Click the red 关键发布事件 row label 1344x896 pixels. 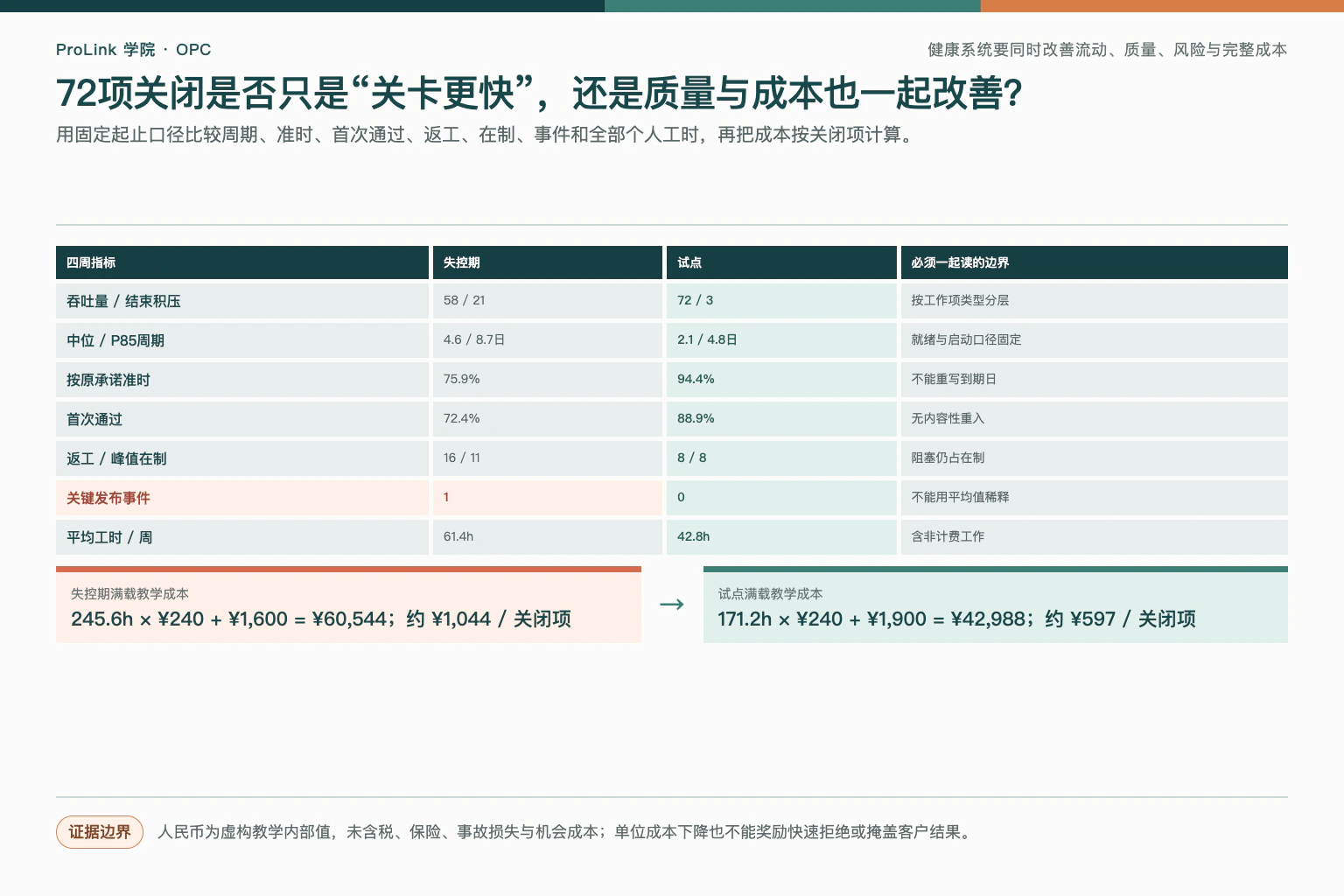click(242, 498)
